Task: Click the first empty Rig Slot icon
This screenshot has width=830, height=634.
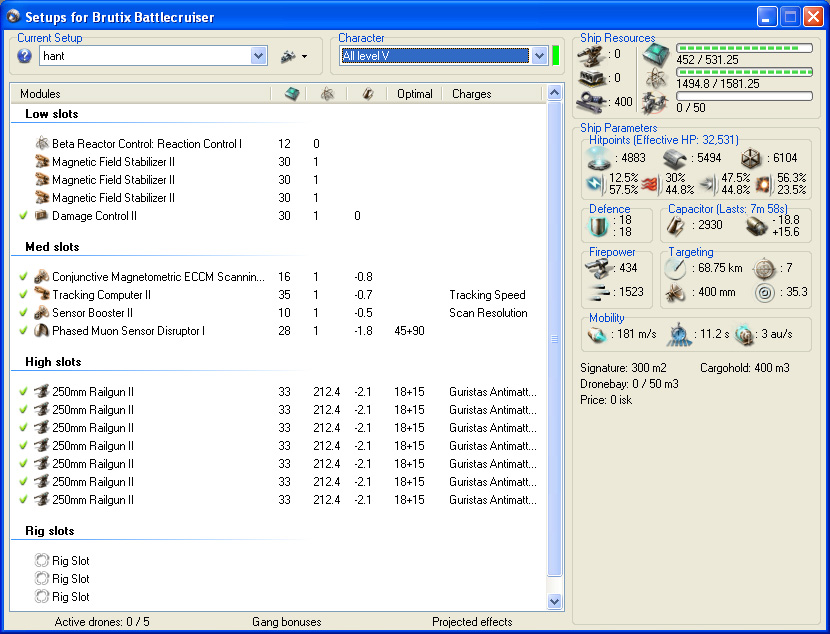Action: coord(42,561)
